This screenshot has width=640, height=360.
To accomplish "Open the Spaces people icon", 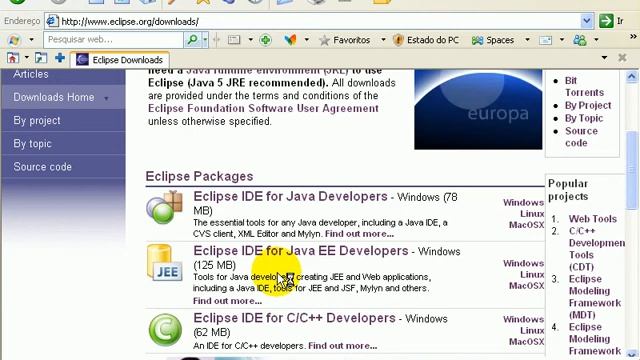I will point(477,40).
